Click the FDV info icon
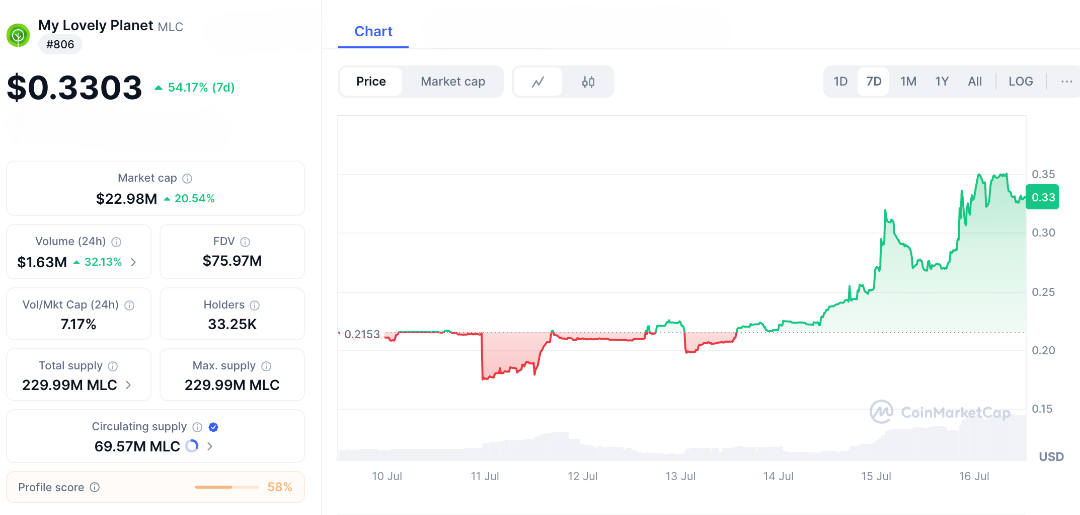Image resolution: width=1080 pixels, height=515 pixels. [x=245, y=242]
